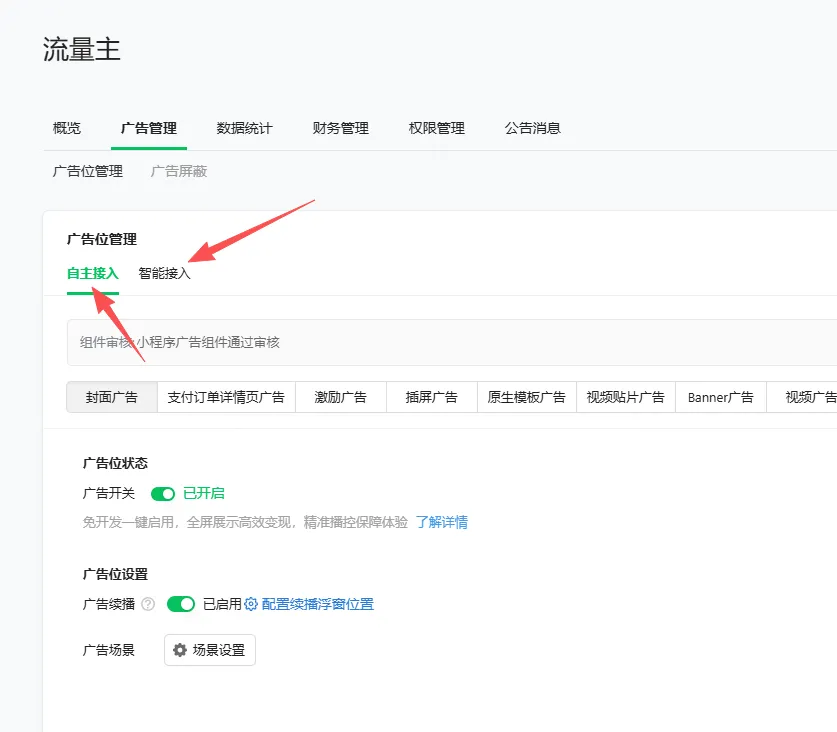Switch to the 插屏广告 ad type

(431, 397)
